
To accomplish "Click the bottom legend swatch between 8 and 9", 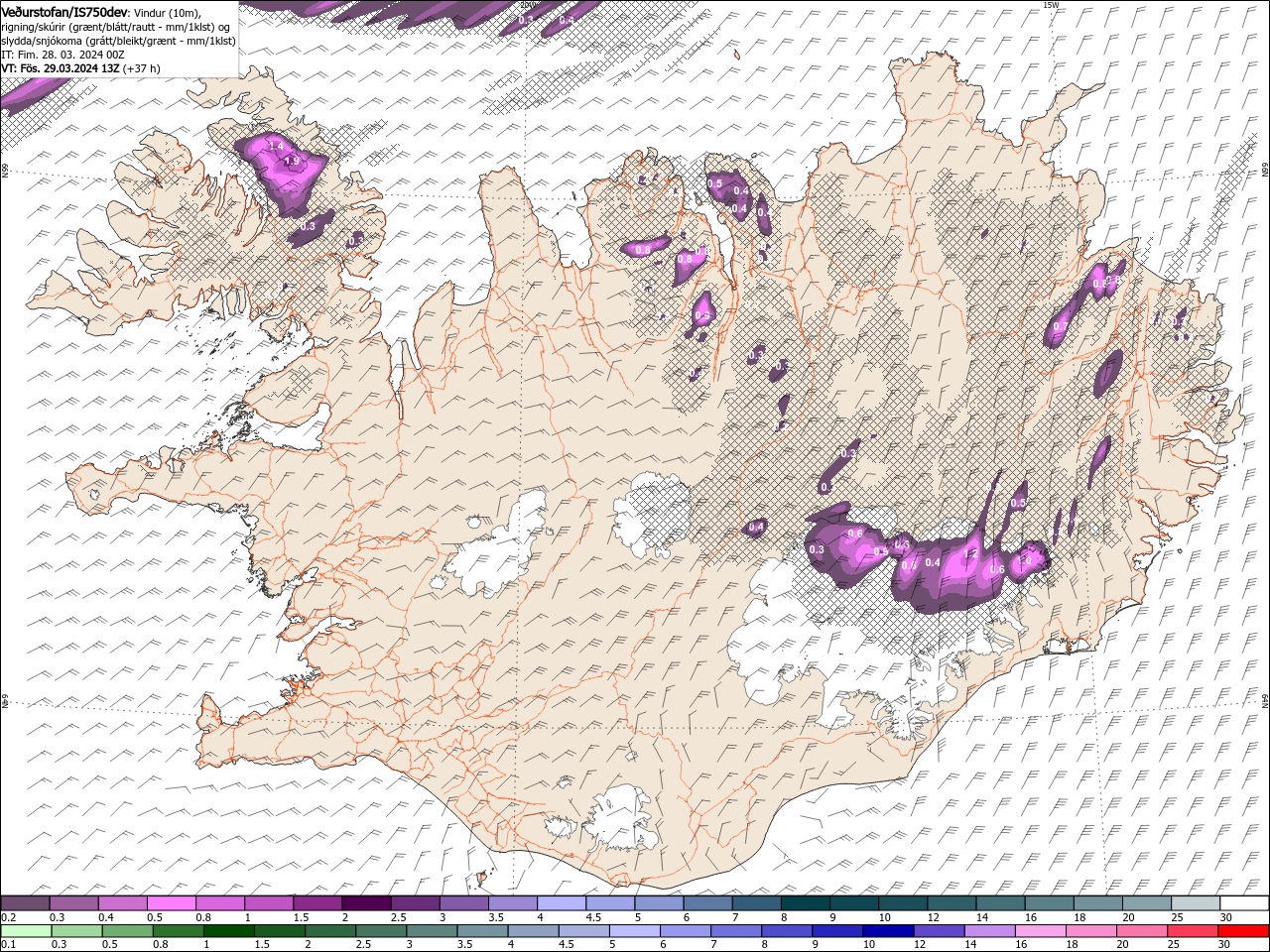I will 785,931.
